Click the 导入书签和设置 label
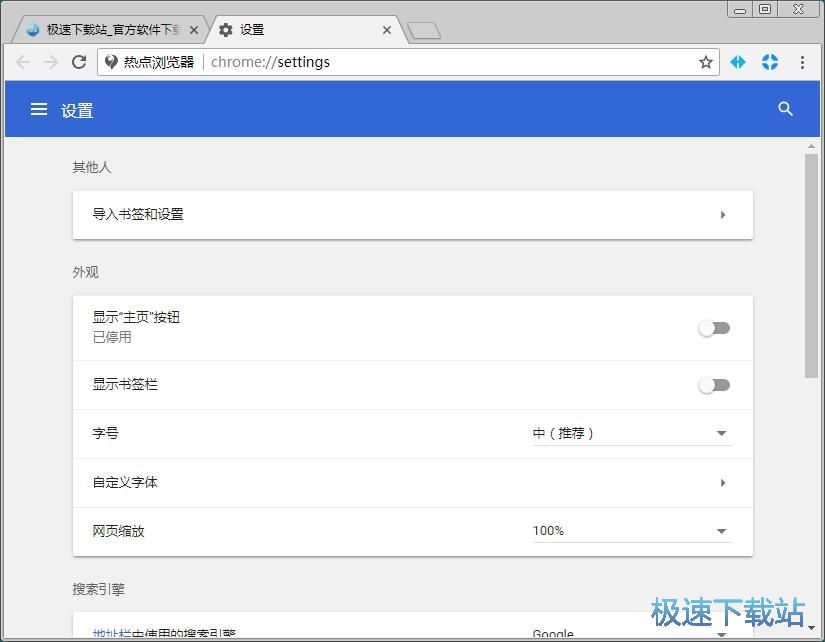825x642 pixels. (x=138, y=214)
